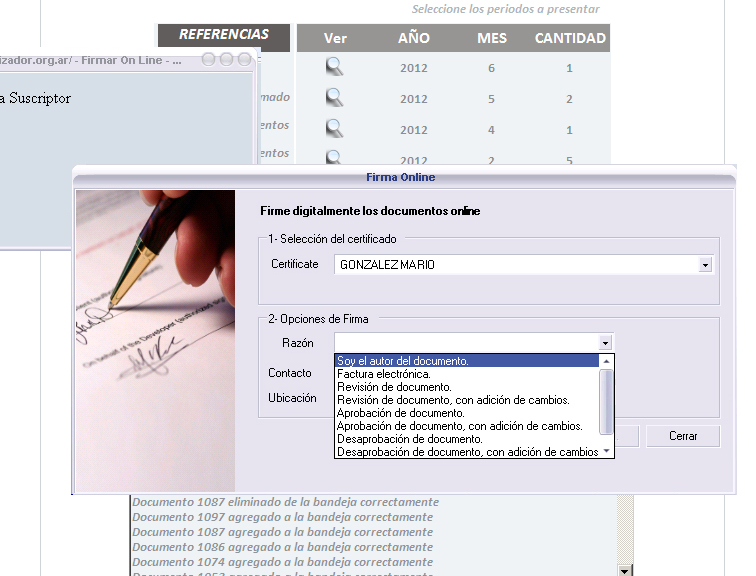This screenshot has height=576, width=756.
Task: Collapse the Razón dropdown arrow
Action: pos(605,343)
